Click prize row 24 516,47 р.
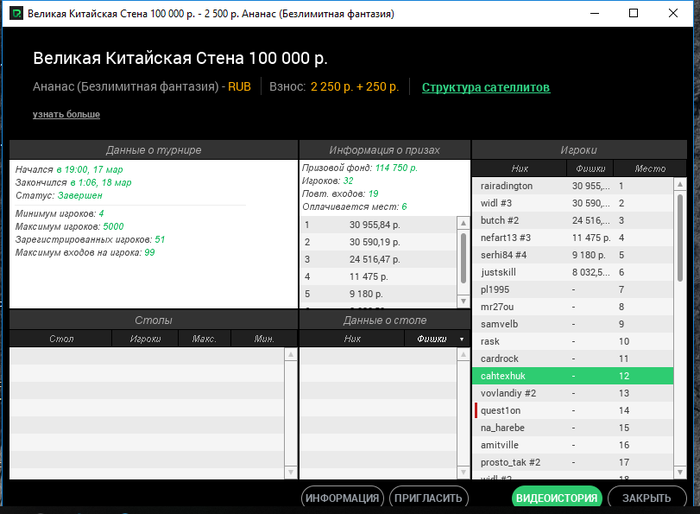The image size is (700, 514). (379, 259)
